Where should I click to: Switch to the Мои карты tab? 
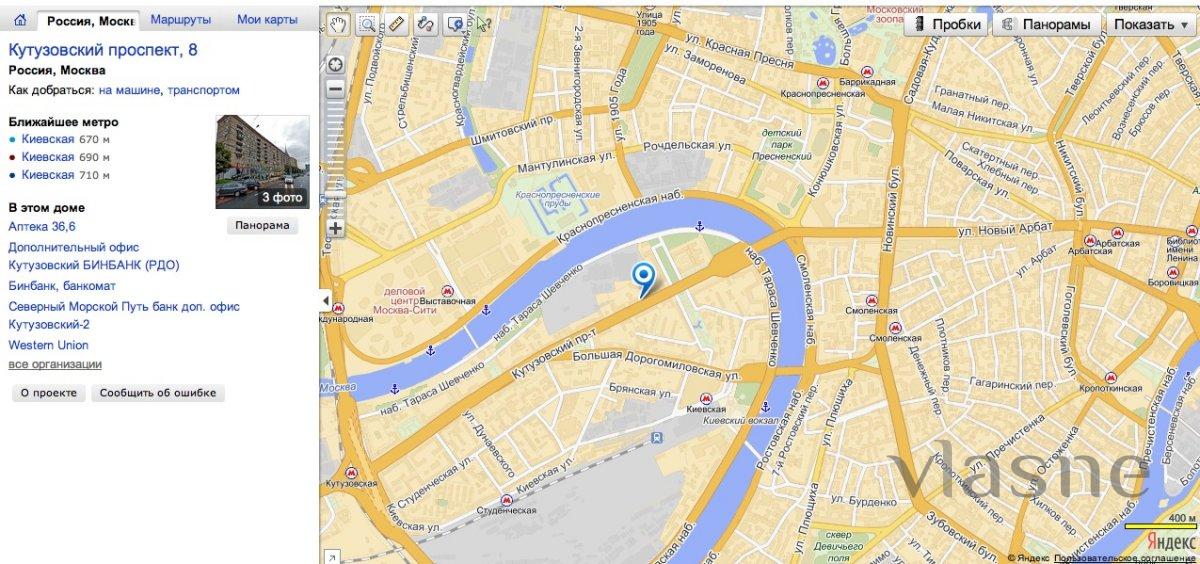[x=267, y=19]
